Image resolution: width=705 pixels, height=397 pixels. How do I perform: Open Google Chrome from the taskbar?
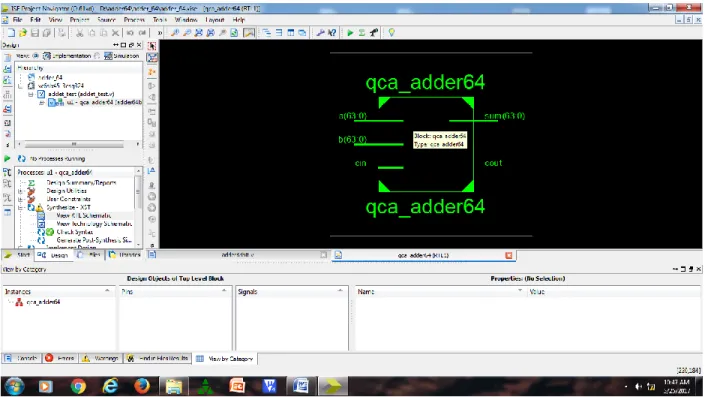(x=78, y=386)
